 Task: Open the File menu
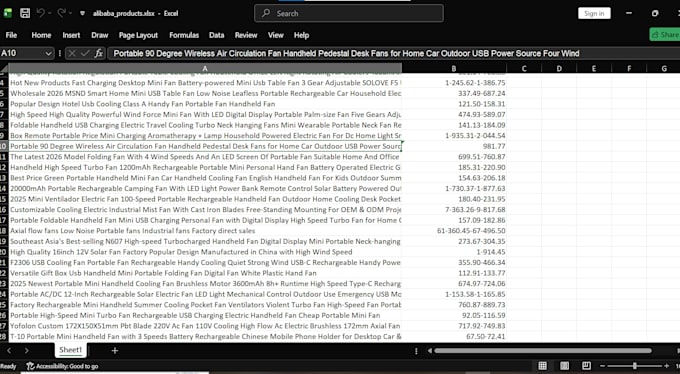[11, 35]
